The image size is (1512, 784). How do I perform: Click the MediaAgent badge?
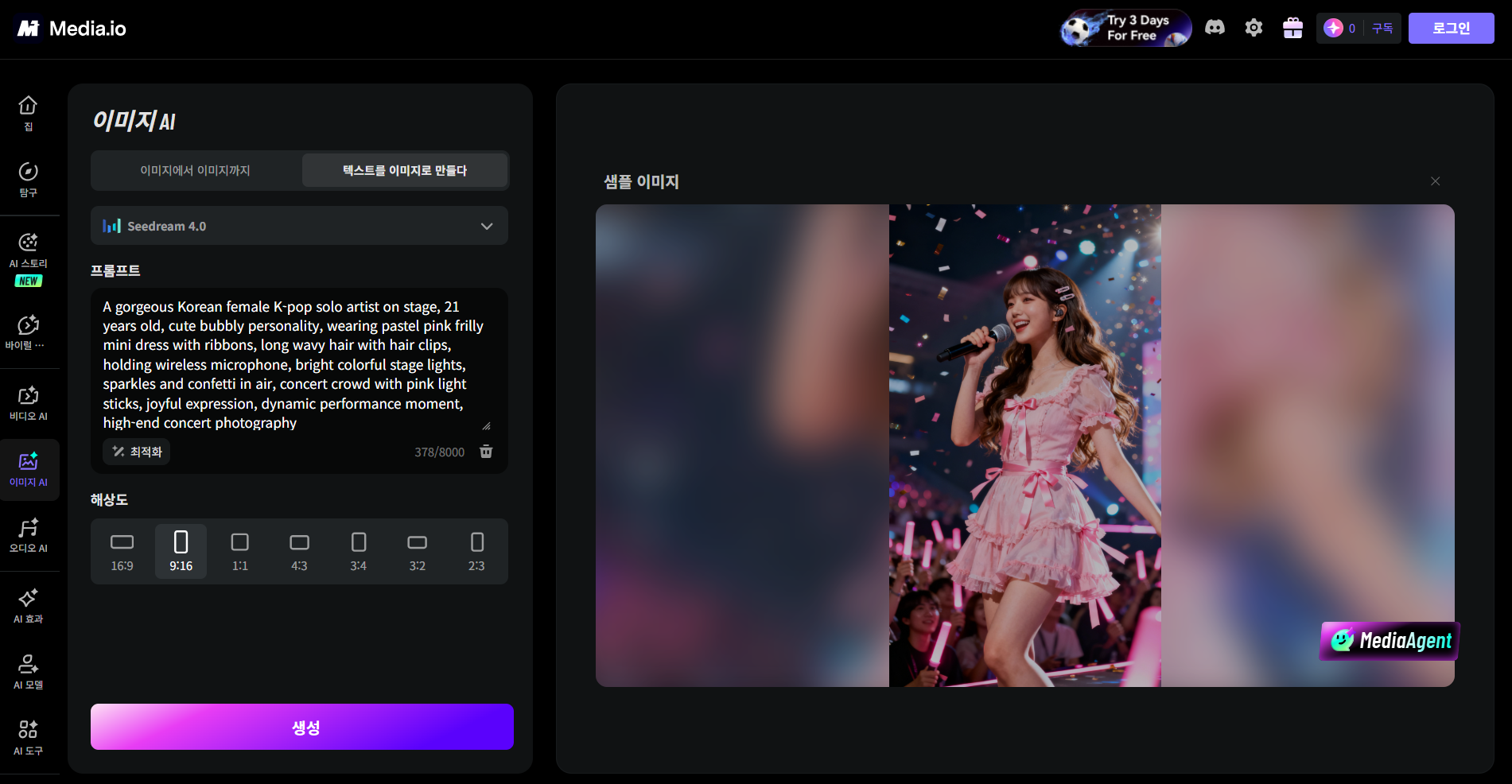coord(1390,641)
